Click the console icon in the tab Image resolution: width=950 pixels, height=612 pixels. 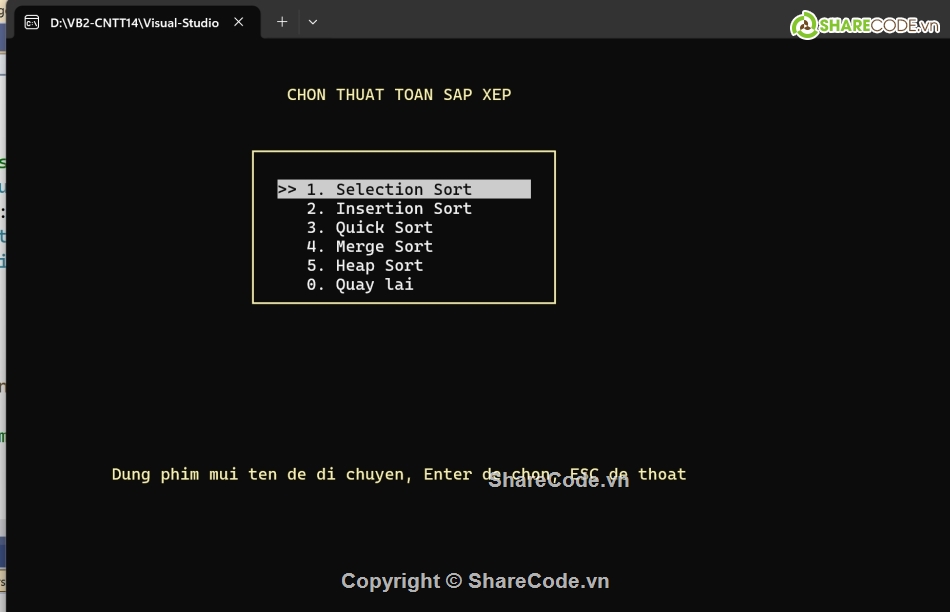[32, 22]
